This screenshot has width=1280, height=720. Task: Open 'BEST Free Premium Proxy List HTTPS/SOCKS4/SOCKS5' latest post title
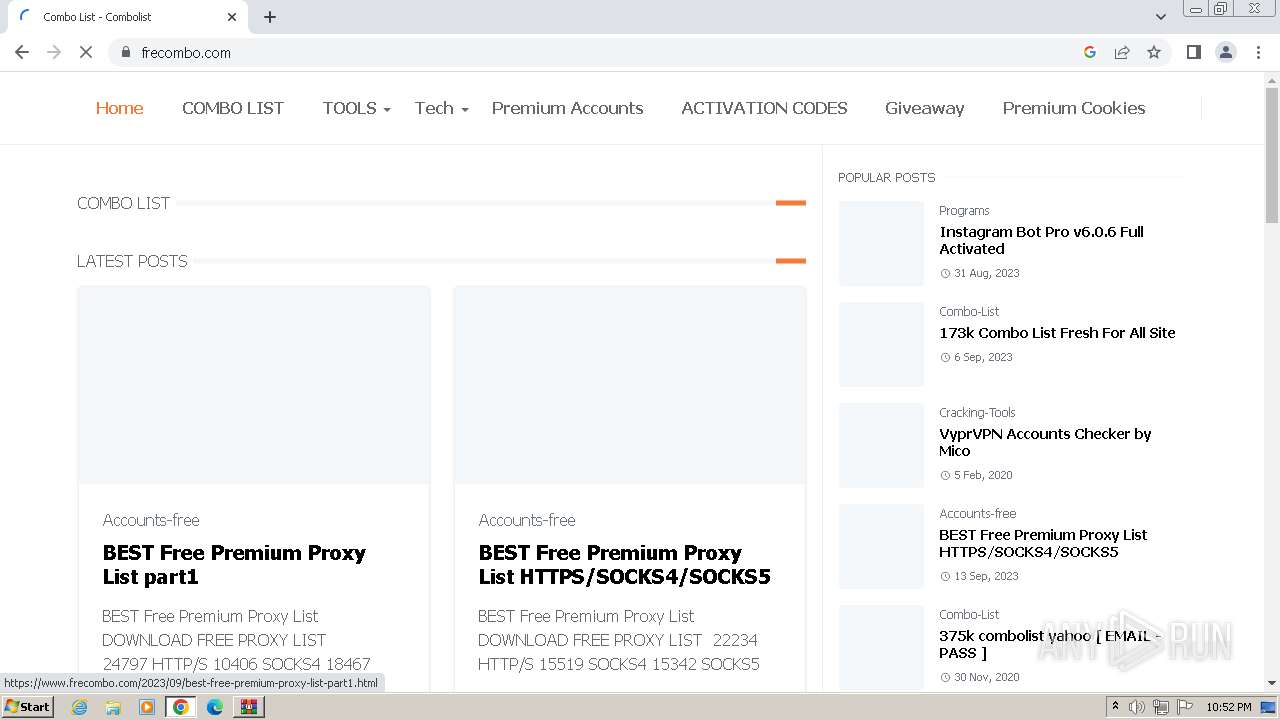624,565
